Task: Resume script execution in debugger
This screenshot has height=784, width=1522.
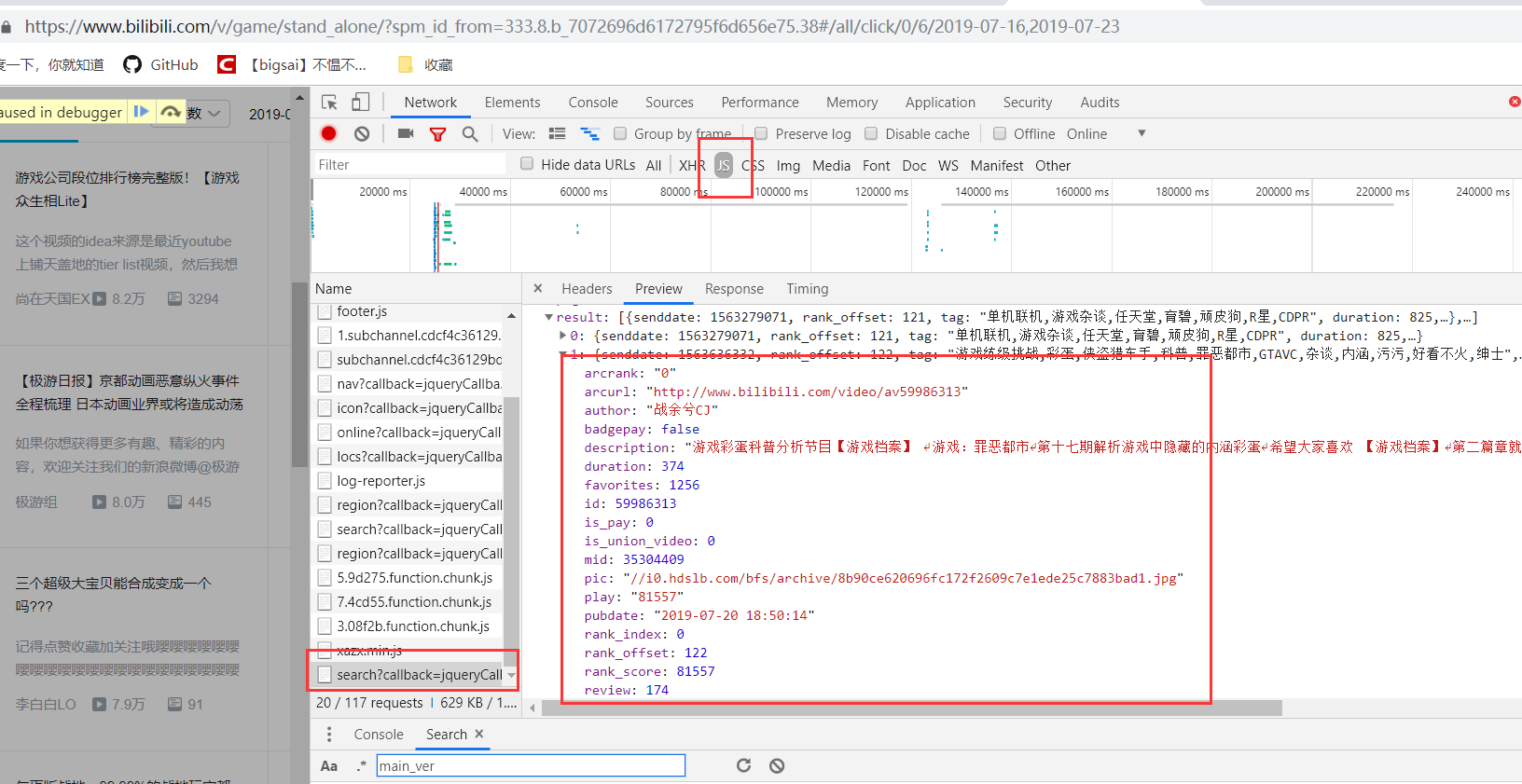Action: [141, 112]
